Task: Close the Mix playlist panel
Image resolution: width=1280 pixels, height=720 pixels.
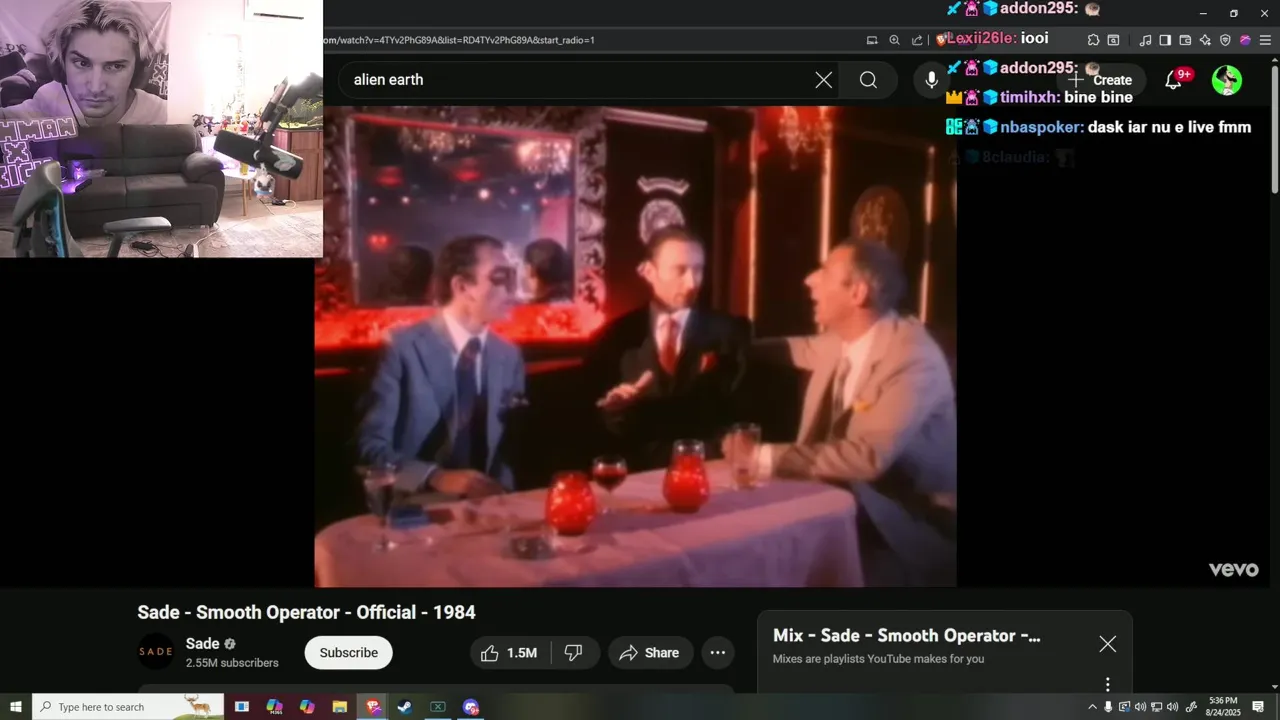Action: pos(1107,644)
